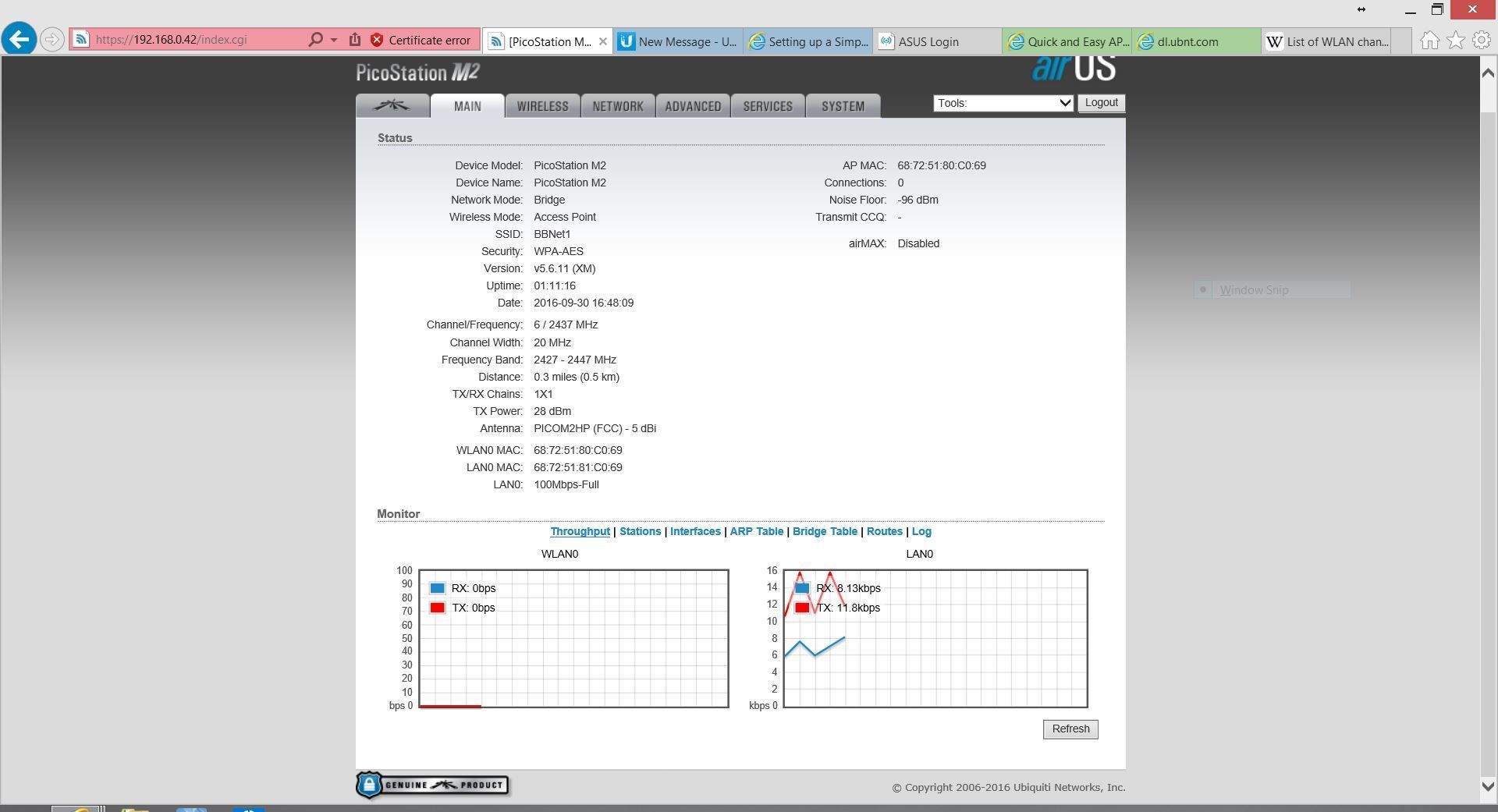Click the Noise Floor value -96 dBm
The height and width of the screenshot is (812, 1498).
coord(918,200)
